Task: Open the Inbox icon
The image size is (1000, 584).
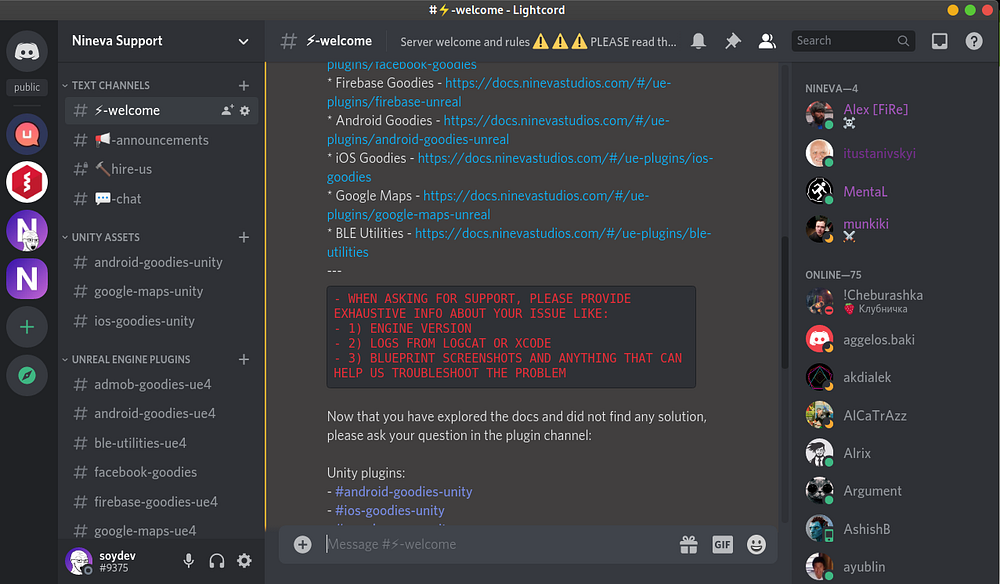Action: 939,41
